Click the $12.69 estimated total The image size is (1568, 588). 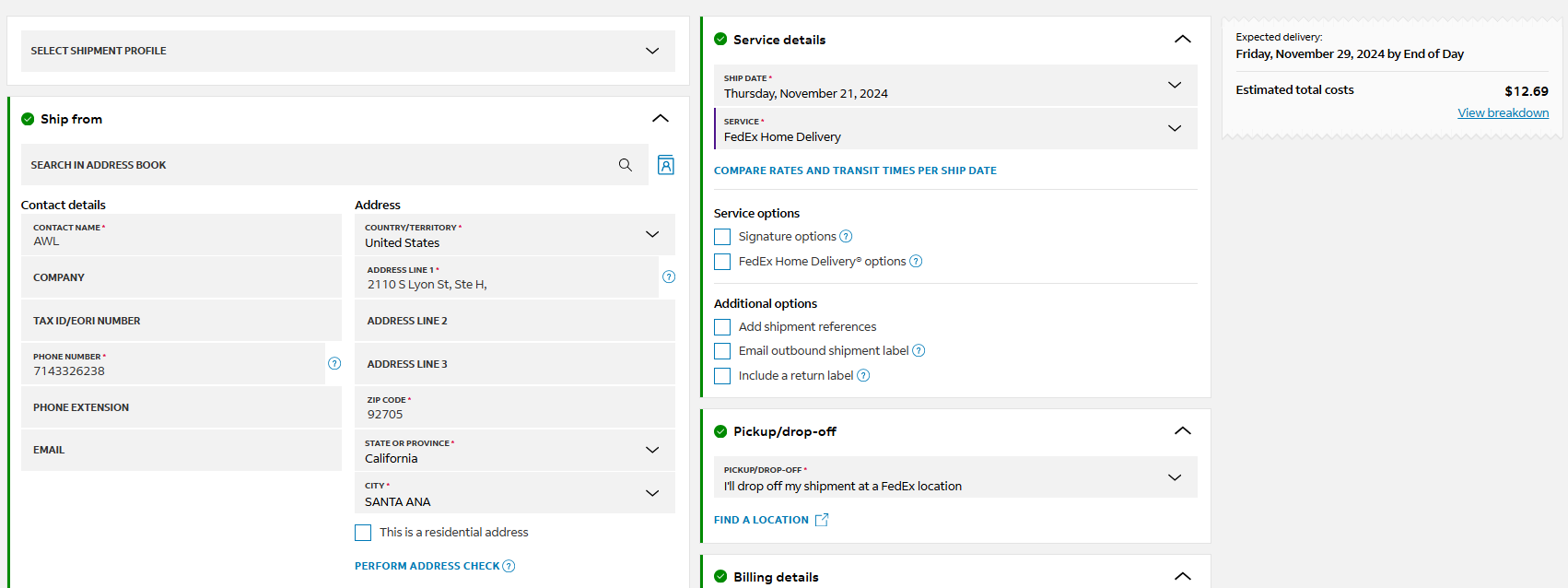pyautogui.click(x=1527, y=91)
